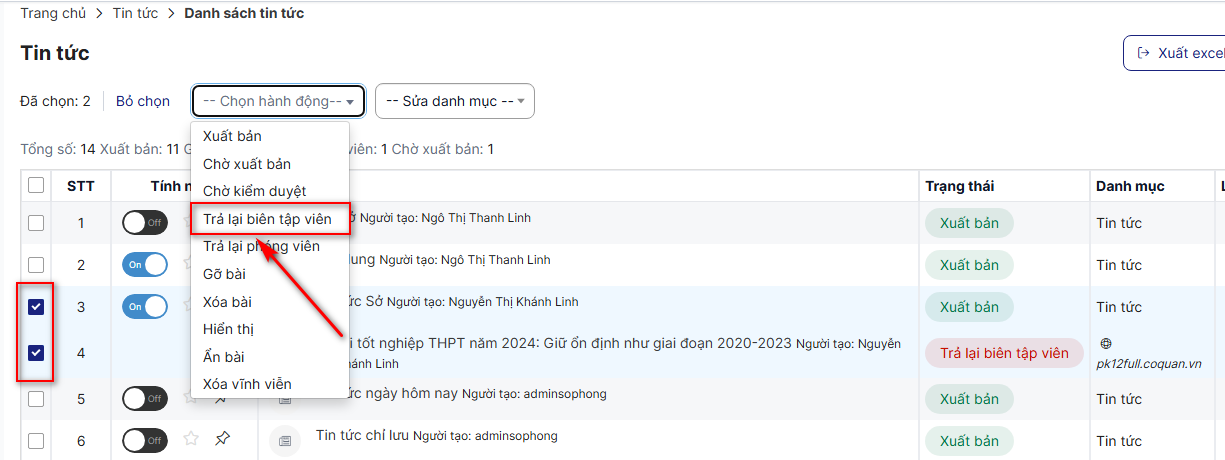Uncheck the checkbox for row 3
The image size is (1225, 460).
coord(36,307)
